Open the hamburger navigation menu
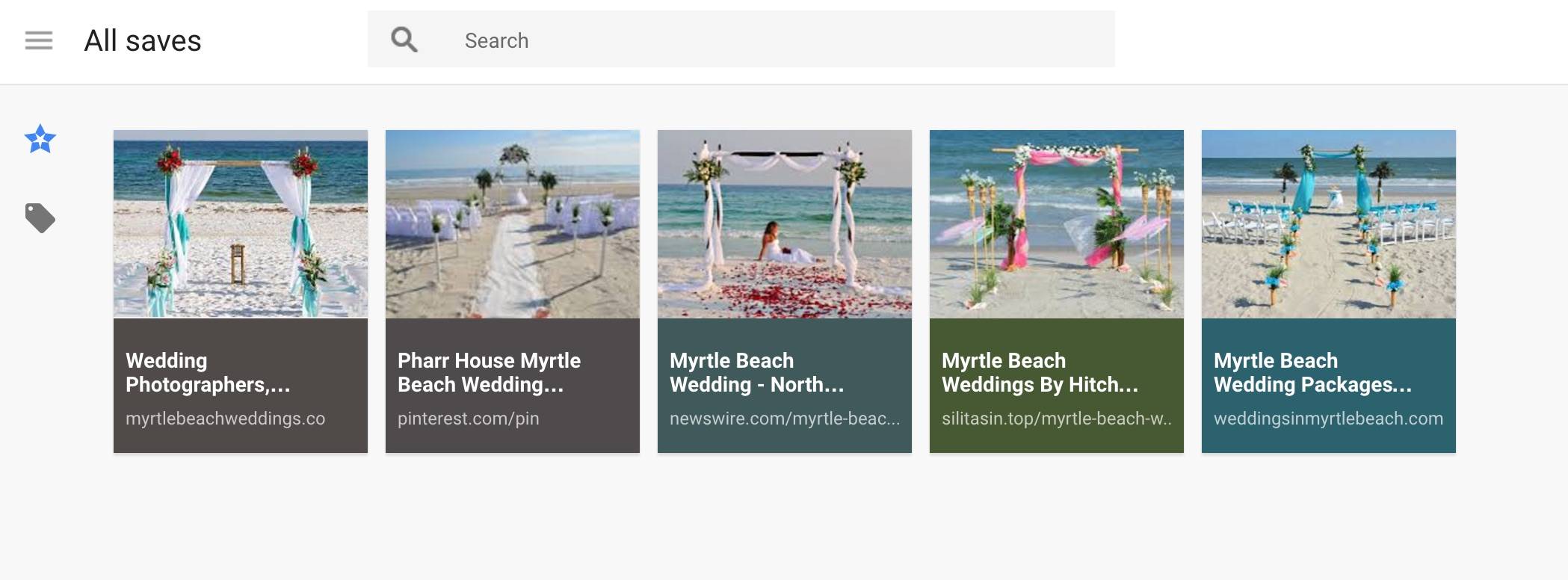 (39, 40)
